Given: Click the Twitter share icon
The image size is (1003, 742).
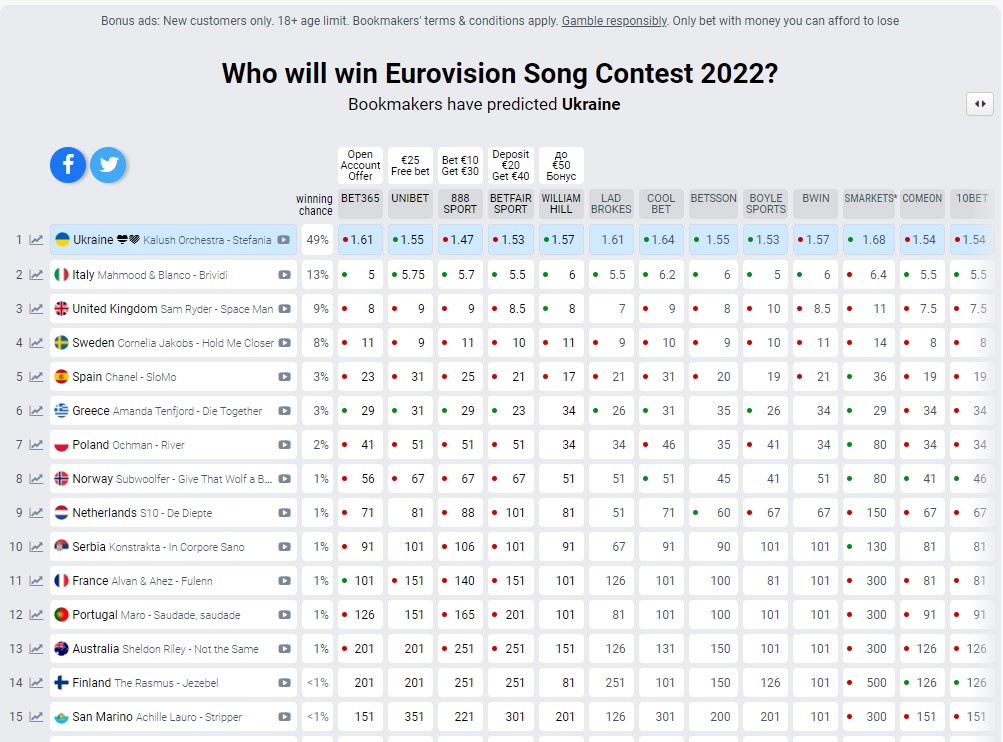Looking at the screenshot, I should 108,165.
